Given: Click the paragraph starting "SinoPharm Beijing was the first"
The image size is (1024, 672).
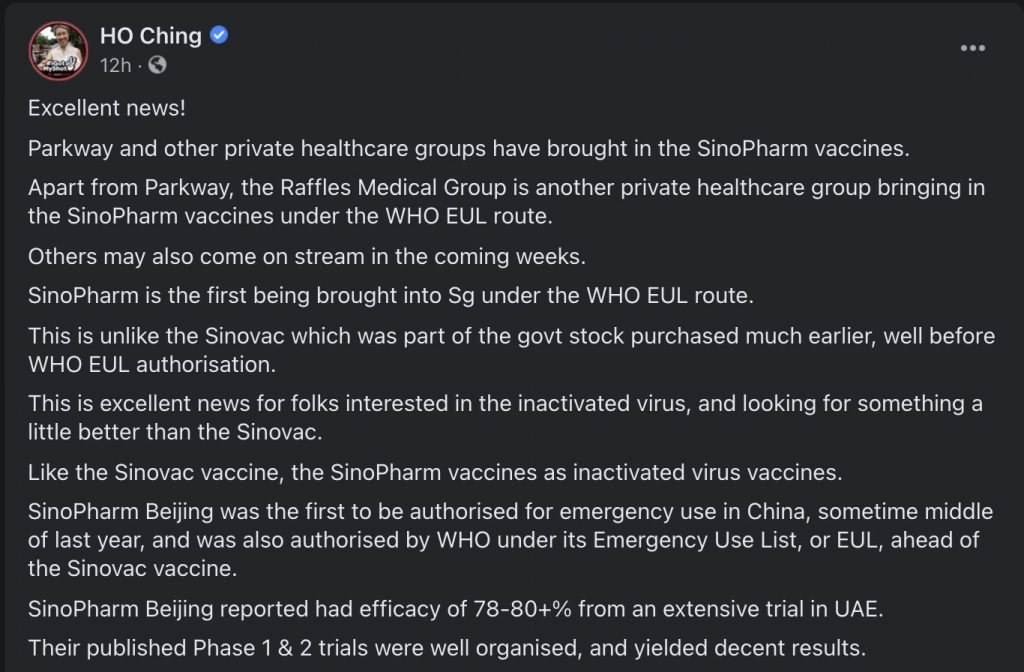Looking at the screenshot, I should (x=510, y=539).
